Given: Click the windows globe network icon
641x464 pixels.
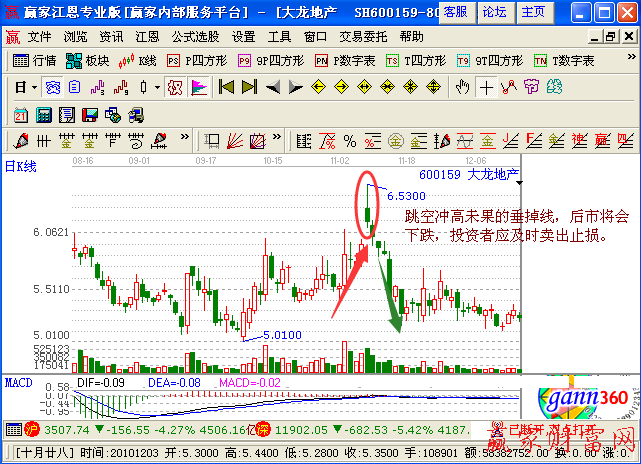Looking at the screenshot, I should pyautogui.click(x=113, y=115).
